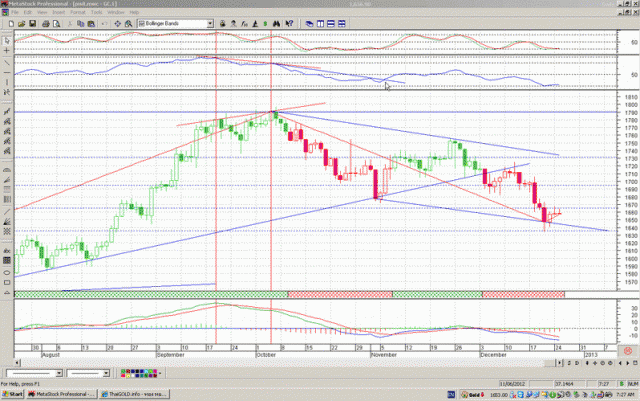Open the second line weight dropdown
The image size is (640, 401).
click(x=106, y=373)
